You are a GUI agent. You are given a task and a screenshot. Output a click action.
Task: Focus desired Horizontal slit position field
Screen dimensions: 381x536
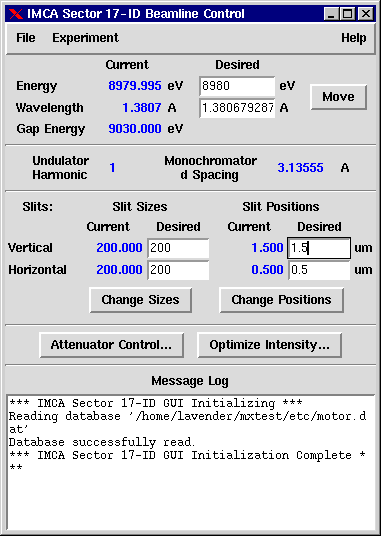pyautogui.click(x=319, y=270)
